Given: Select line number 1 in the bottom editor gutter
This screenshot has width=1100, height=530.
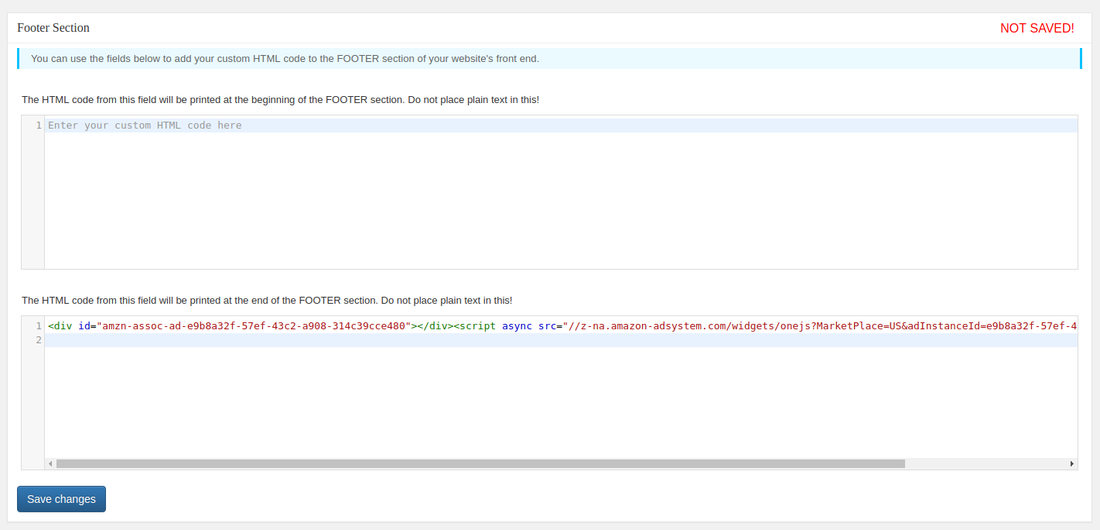Looking at the screenshot, I should pos(39,326).
